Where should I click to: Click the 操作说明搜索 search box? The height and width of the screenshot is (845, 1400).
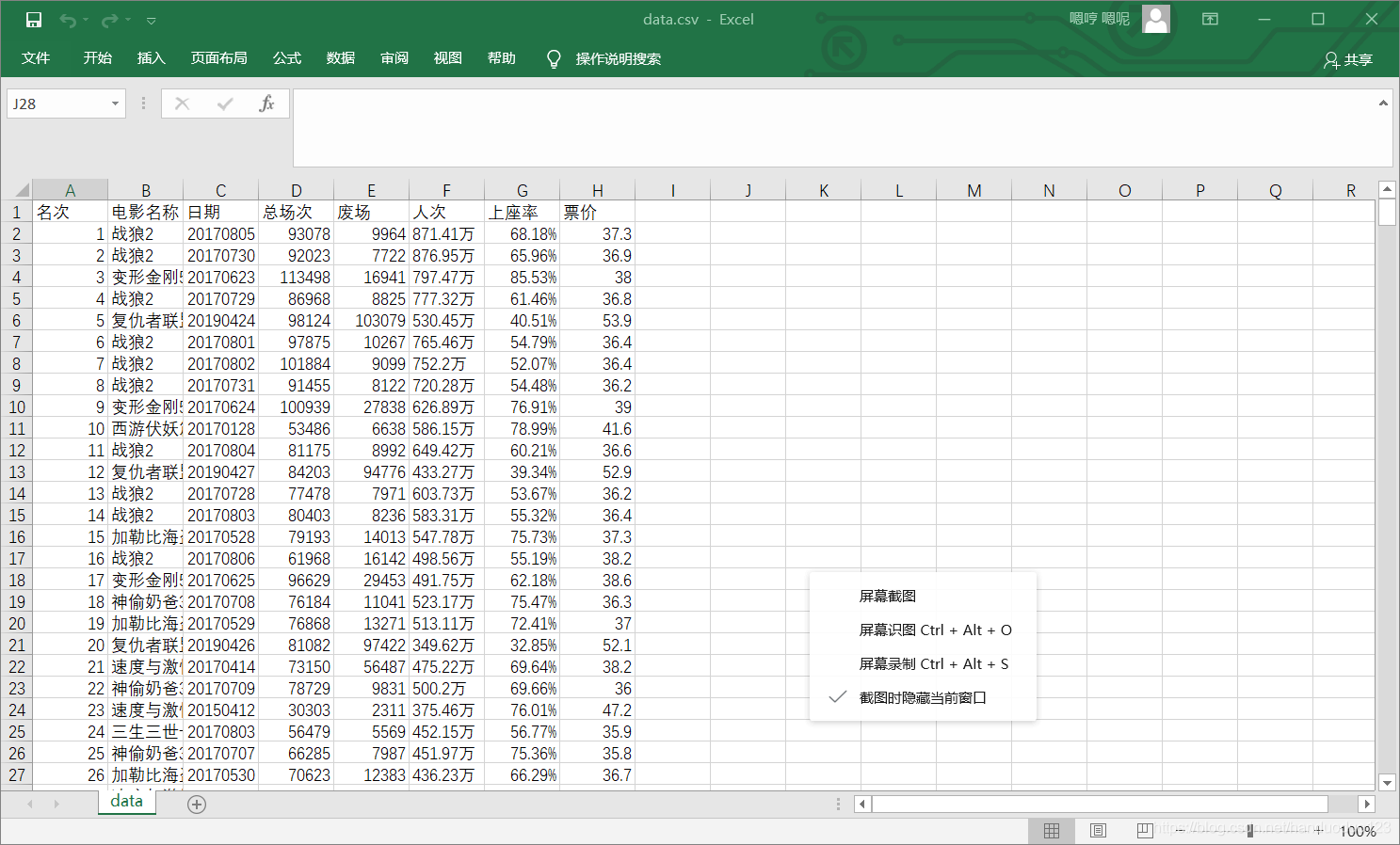(619, 59)
